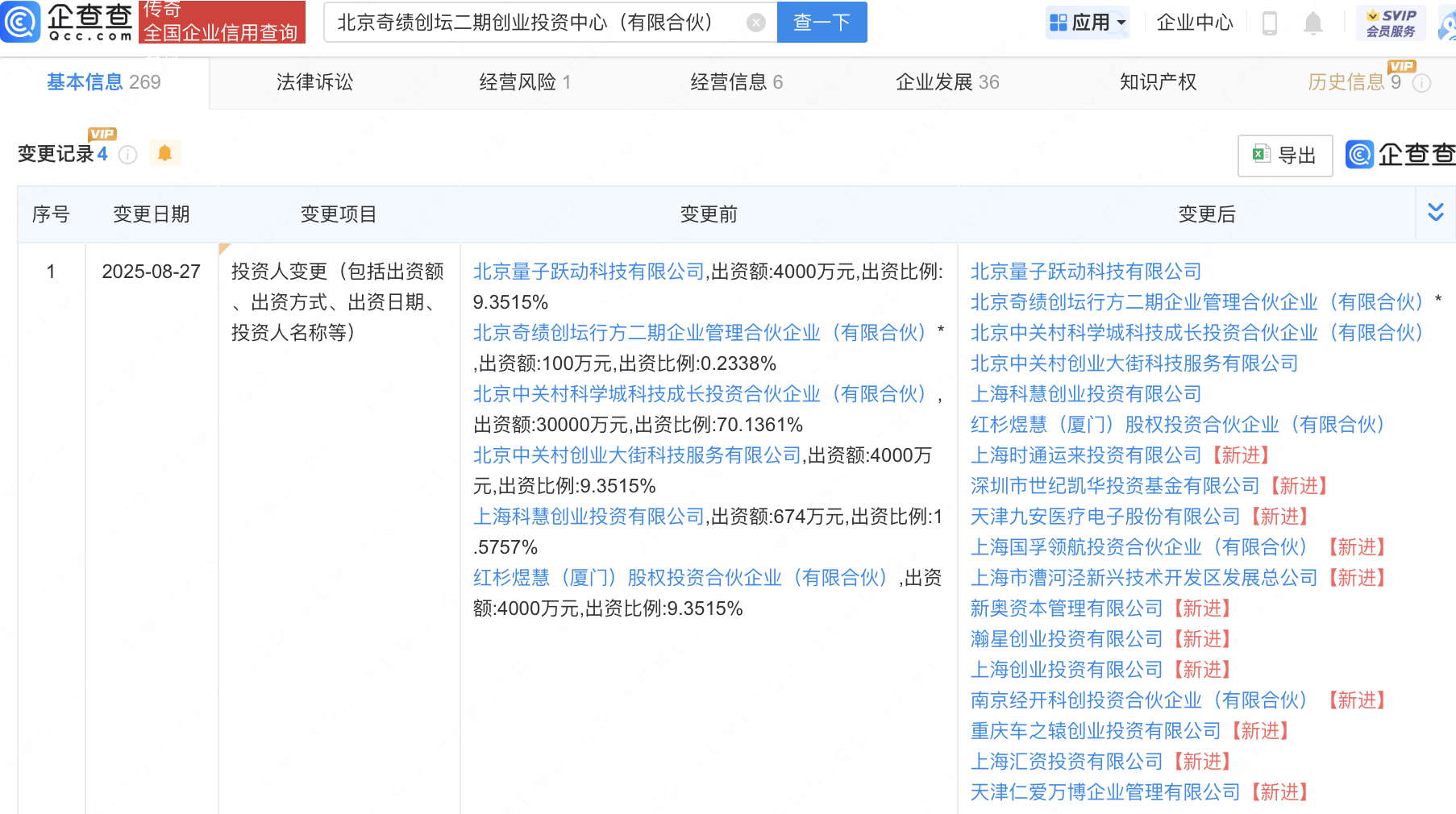Open the 应用 dropdown menu
This screenshot has height=814, width=1456.
pyautogui.click(x=1088, y=23)
